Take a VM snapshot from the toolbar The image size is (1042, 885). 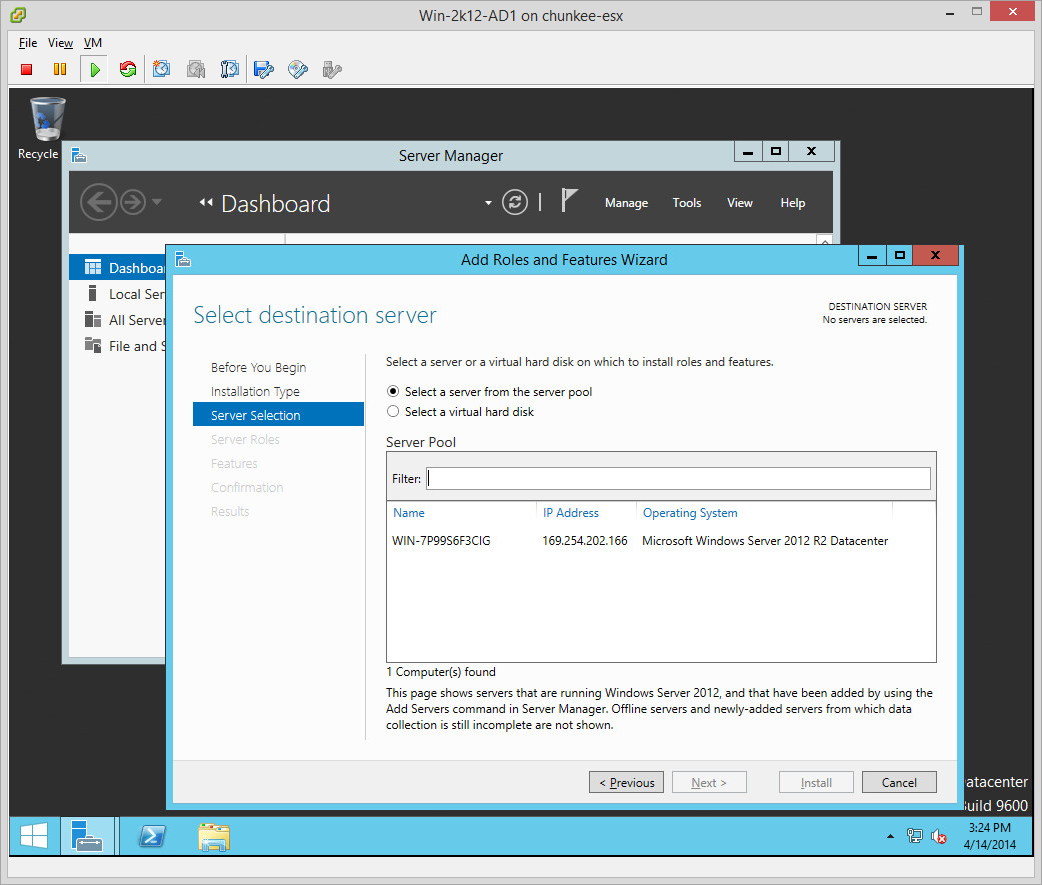[x=162, y=69]
